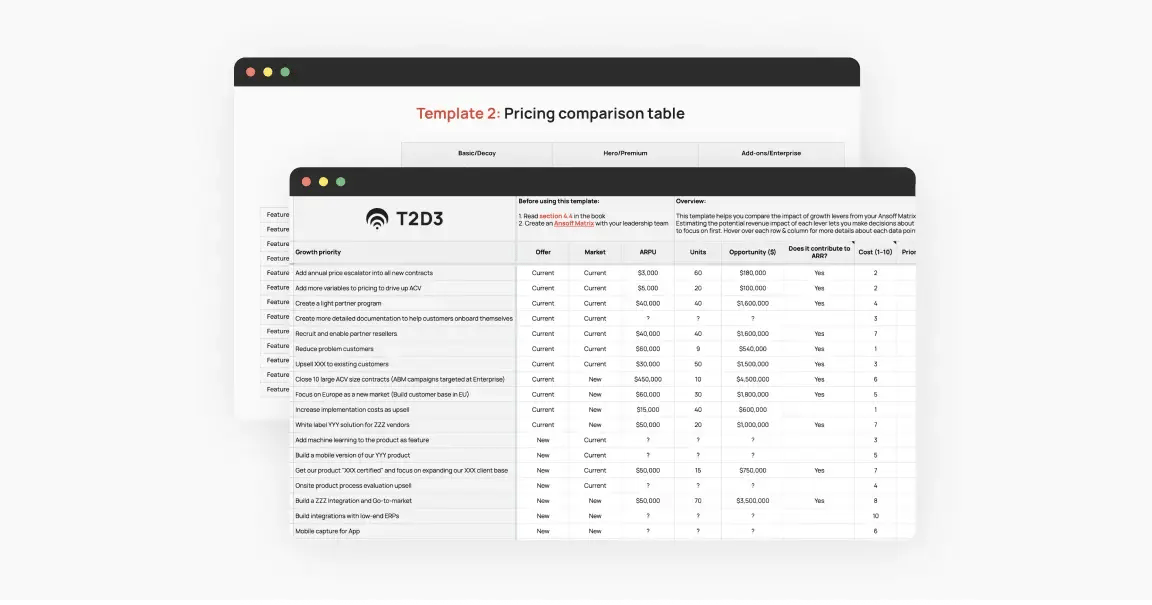Click yellow minimize dot on T2D3 window
The width and height of the screenshot is (1152, 605).
click(x=323, y=182)
